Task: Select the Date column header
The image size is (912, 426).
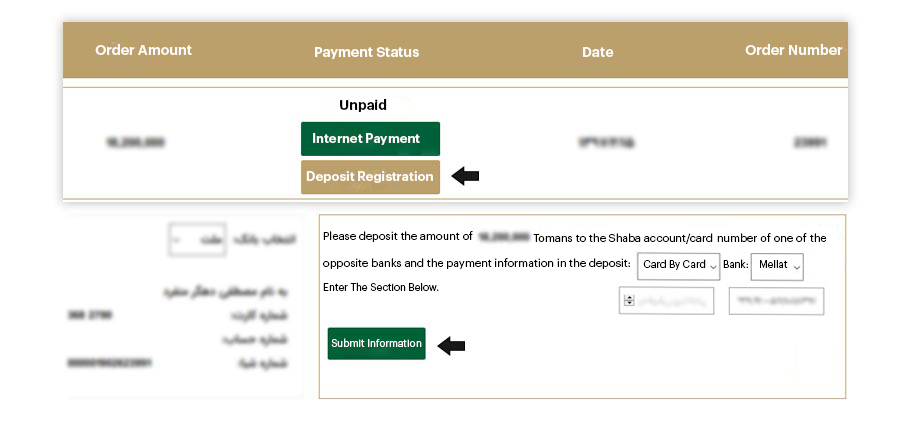Action: click(597, 52)
